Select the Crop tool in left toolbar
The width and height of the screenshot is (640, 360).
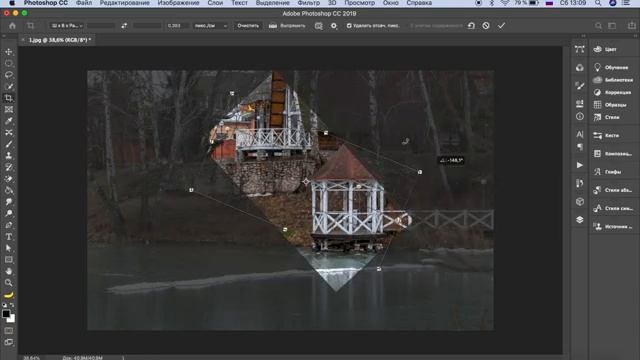(9, 98)
